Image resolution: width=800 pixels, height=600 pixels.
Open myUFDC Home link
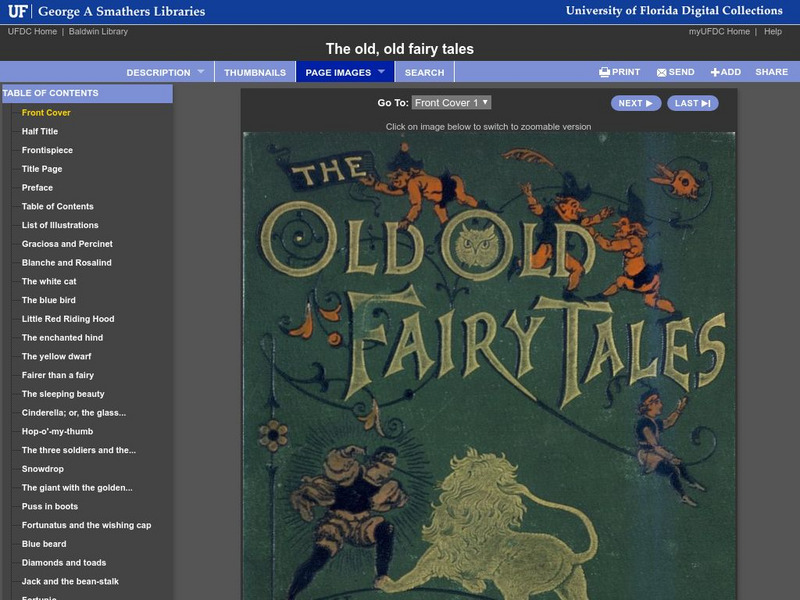point(719,31)
